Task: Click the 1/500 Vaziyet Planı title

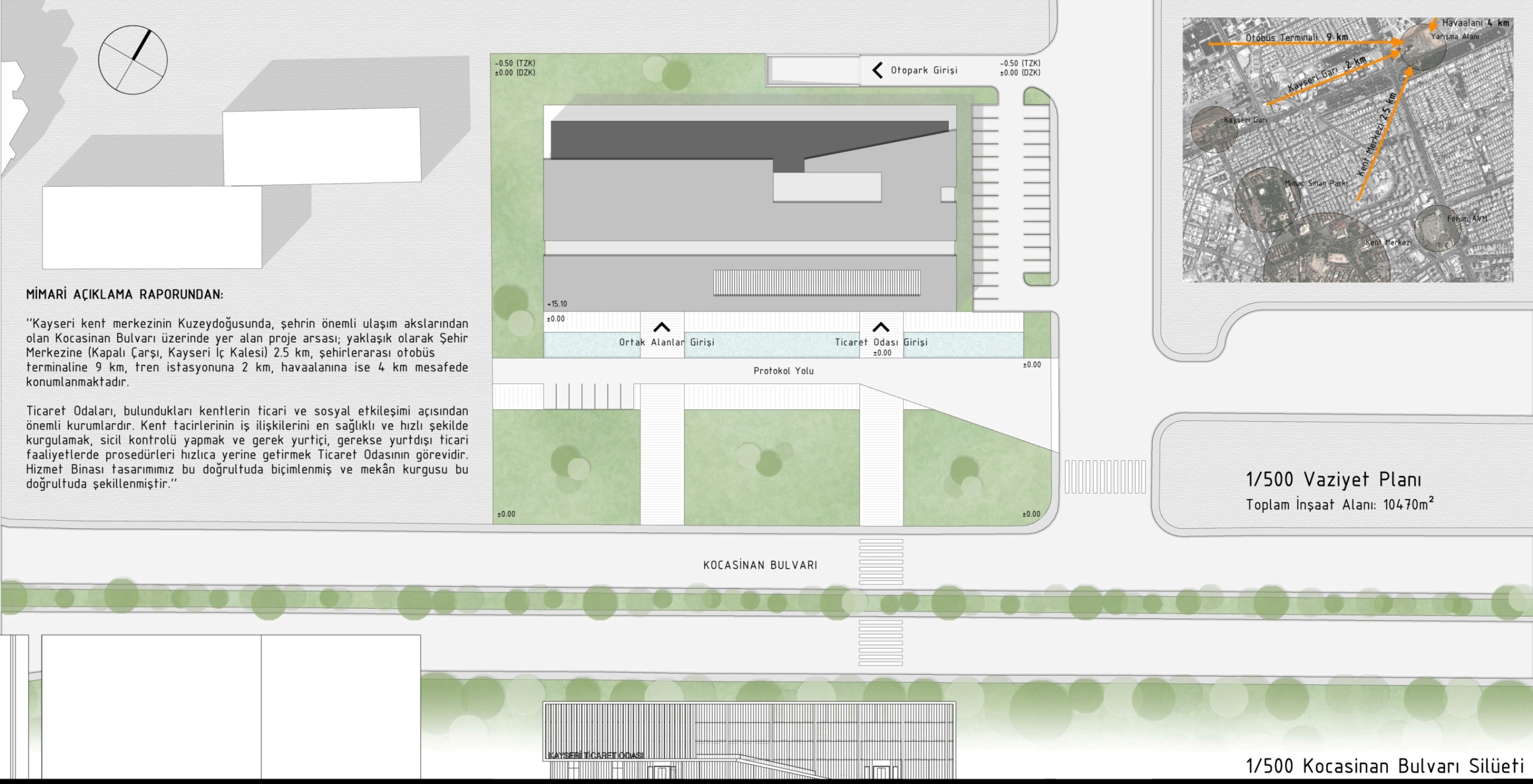Action: tap(1333, 479)
